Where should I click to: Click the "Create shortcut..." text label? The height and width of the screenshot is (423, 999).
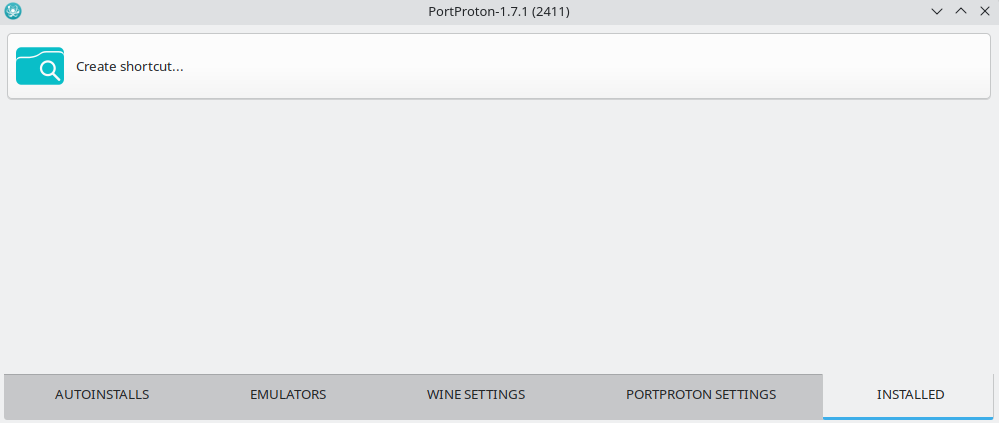click(130, 66)
